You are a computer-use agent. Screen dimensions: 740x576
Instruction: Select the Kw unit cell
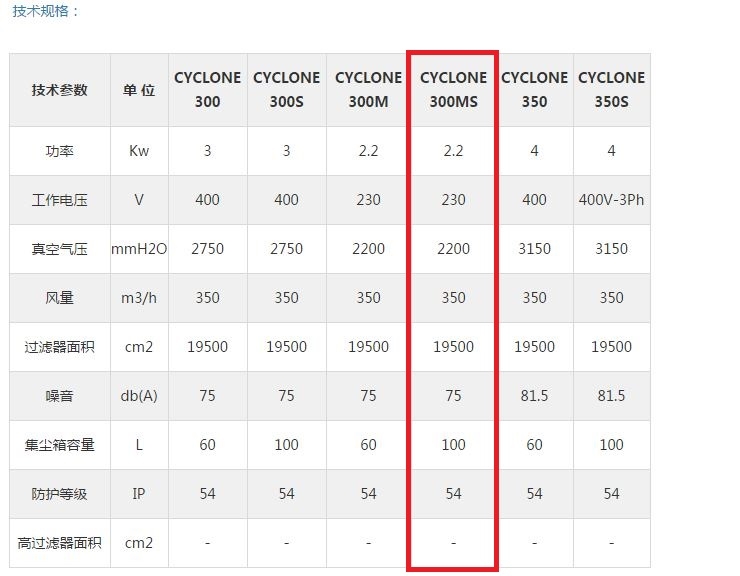[x=139, y=151]
